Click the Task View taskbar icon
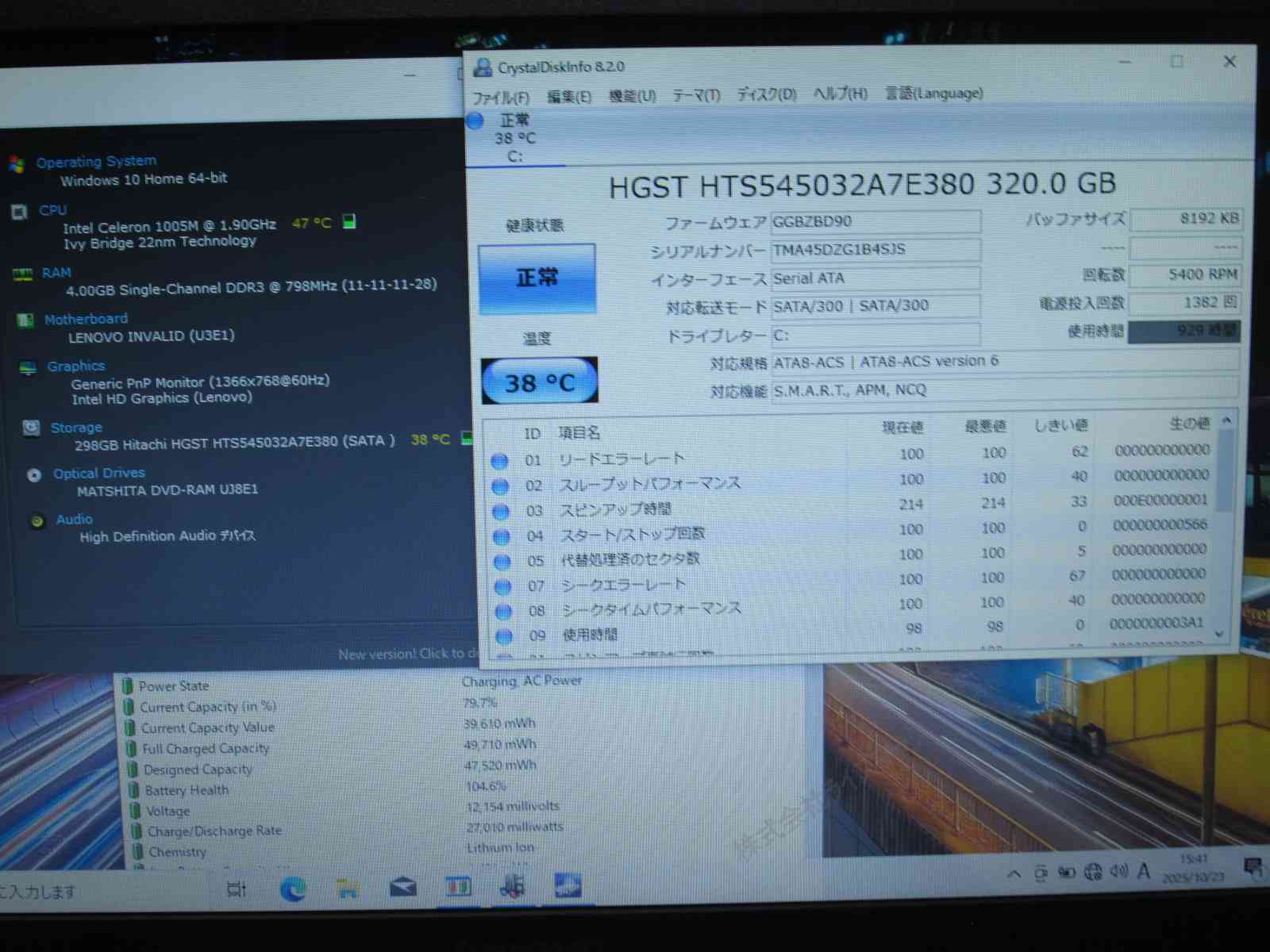1270x952 pixels. (x=237, y=889)
